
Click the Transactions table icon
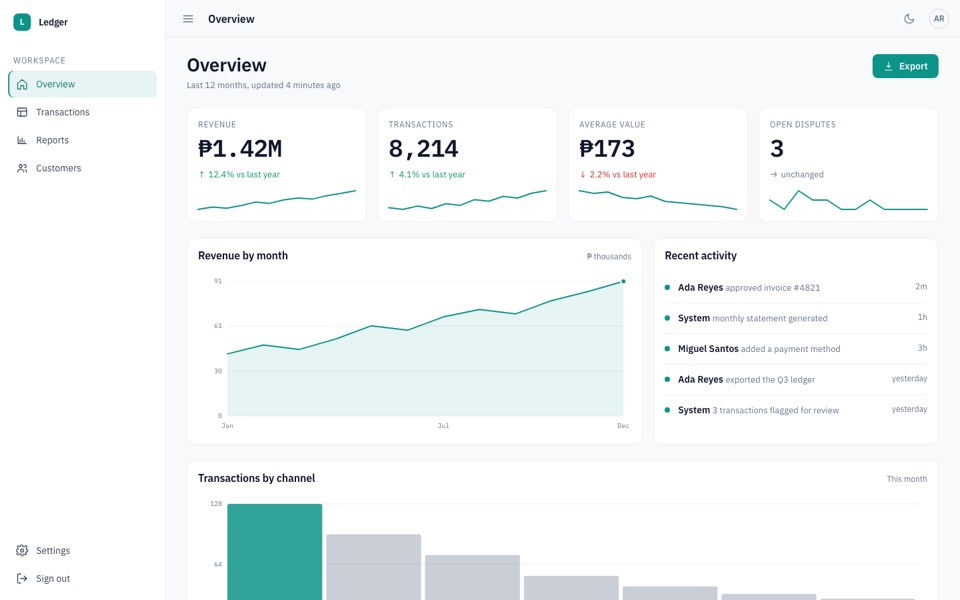(22, 112)
